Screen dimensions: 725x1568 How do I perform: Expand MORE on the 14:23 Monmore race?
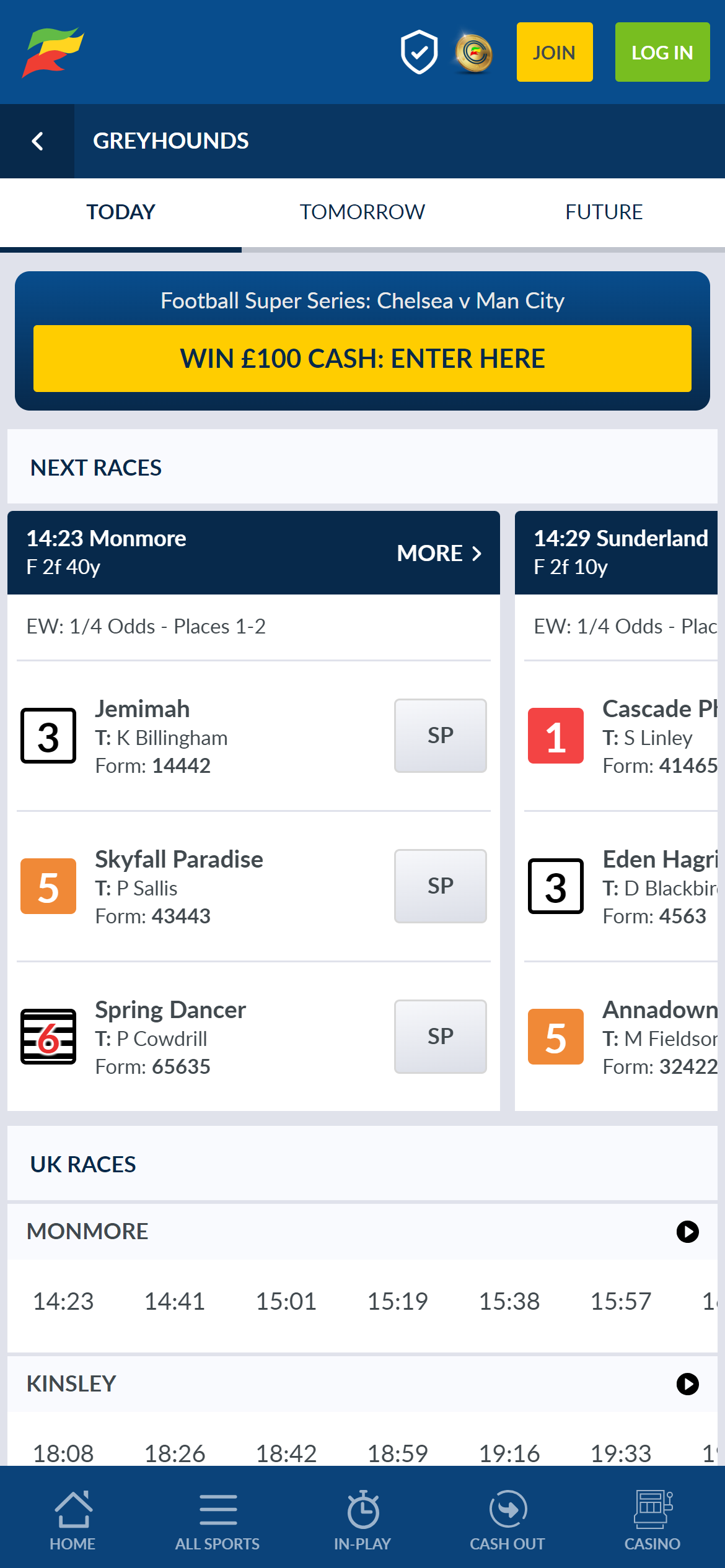tap(440, 553)
